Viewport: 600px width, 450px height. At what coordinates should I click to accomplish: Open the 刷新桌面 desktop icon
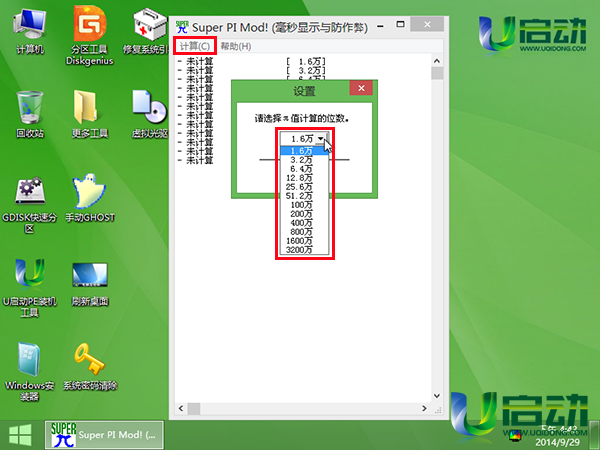pyautogui.click(x=90, y=284)
